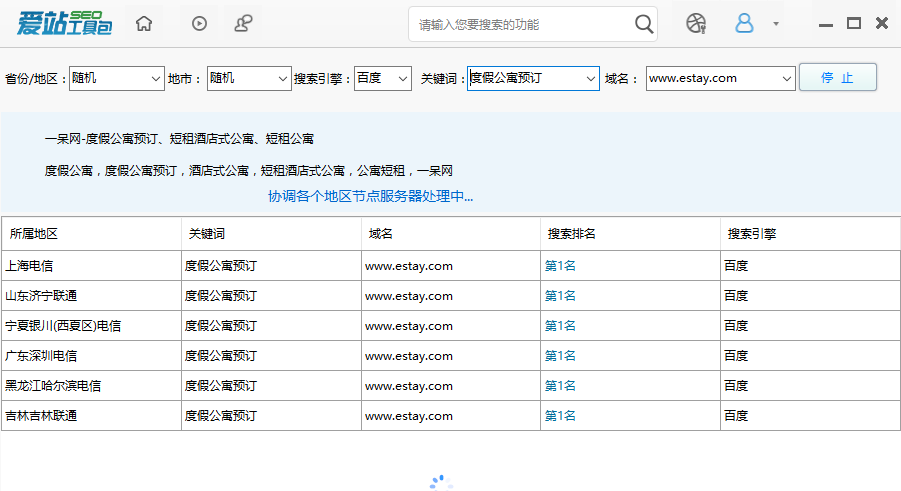This screenshot has width=901, height=491.
Task: Select the 吉林吉林联通 table row
Action: pyautogui.click(x=90, y=416)
